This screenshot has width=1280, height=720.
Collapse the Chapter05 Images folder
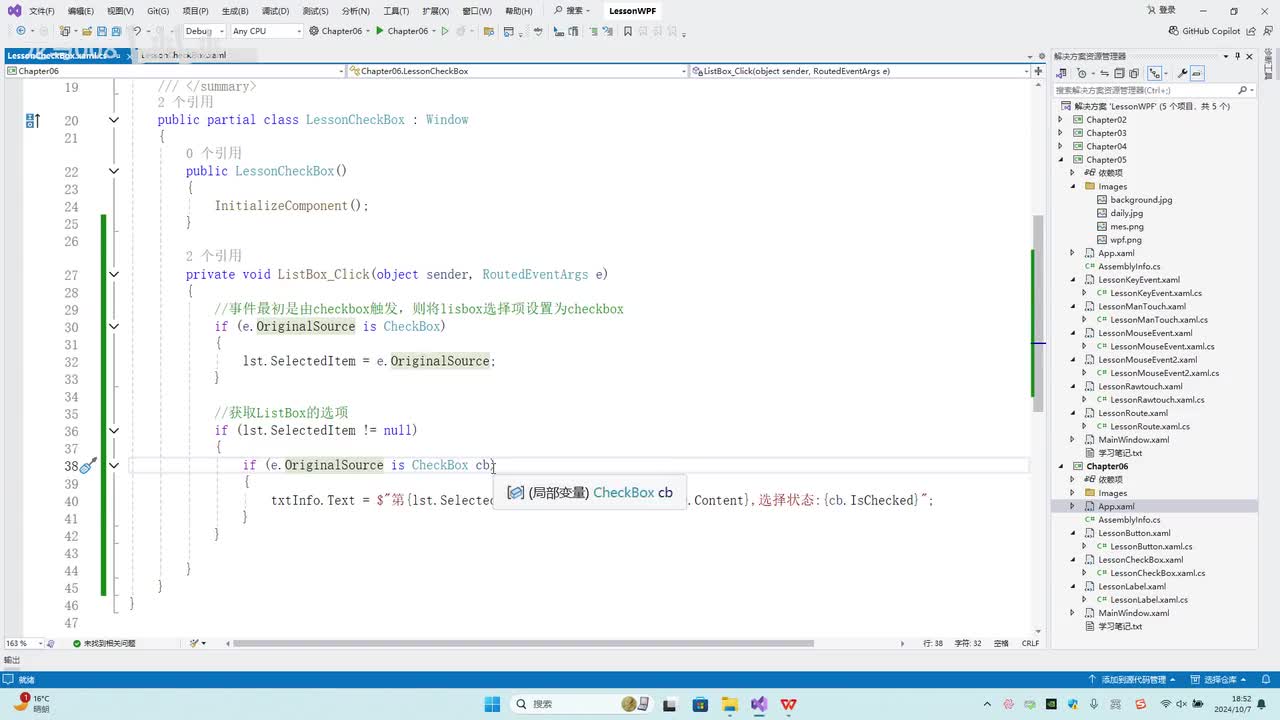click(x=1073, y=186)
